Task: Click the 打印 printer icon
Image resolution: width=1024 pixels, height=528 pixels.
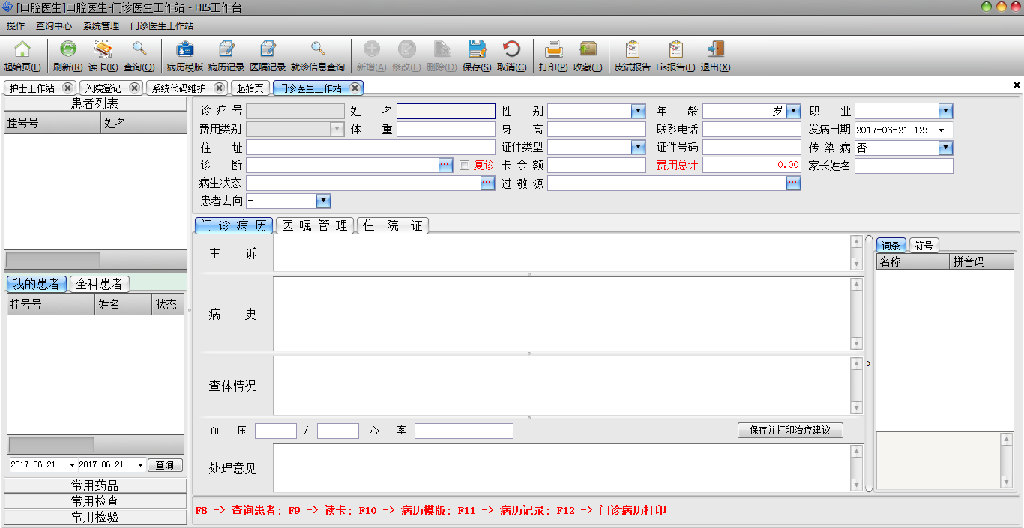Action: (x=554, y=50)
